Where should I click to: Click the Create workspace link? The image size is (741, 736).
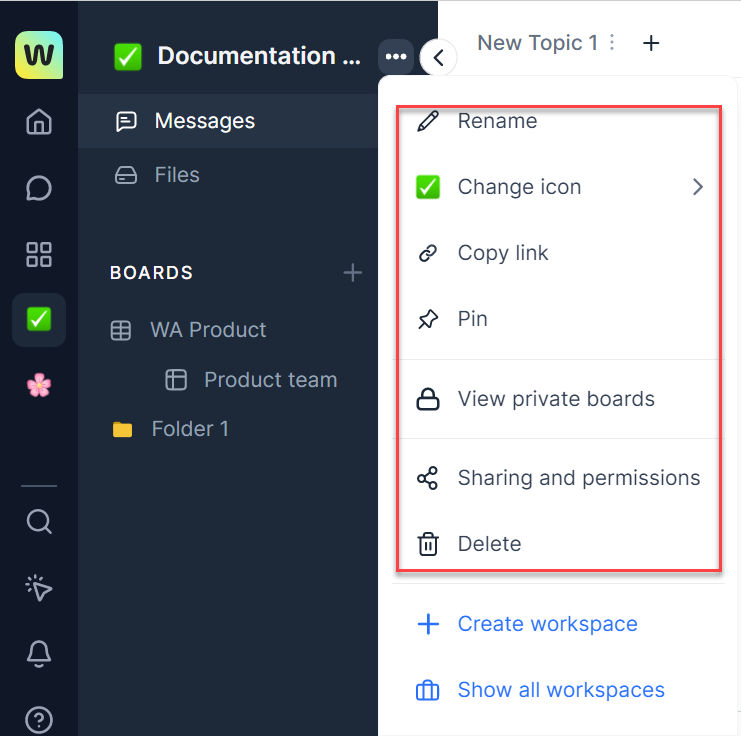(546, 624)
